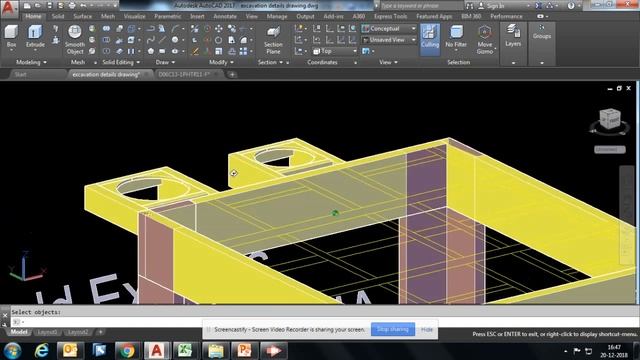Click the AutoCAD icon on the taskbar
This screenshot has width=640, height=360.
(x=156, y=351)
